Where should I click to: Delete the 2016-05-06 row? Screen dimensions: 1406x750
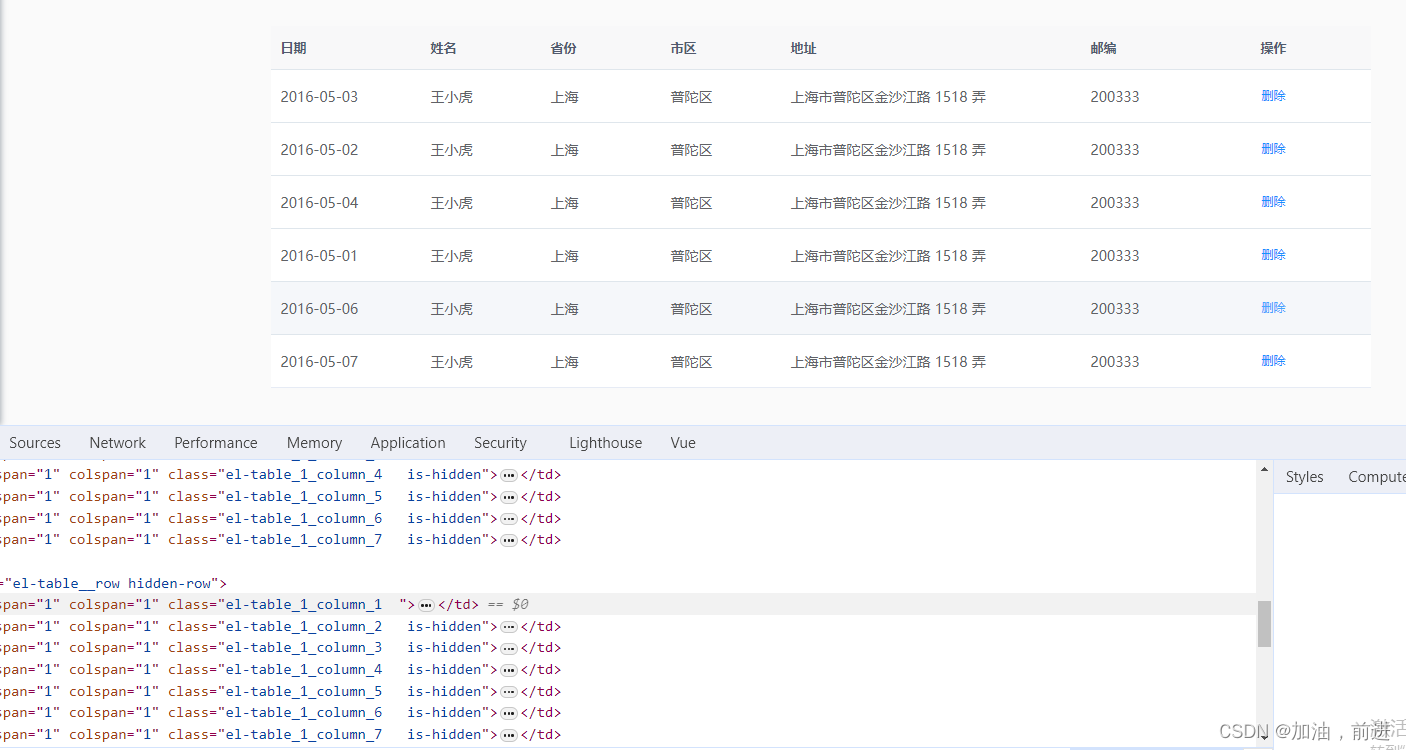pos(1273,308)
